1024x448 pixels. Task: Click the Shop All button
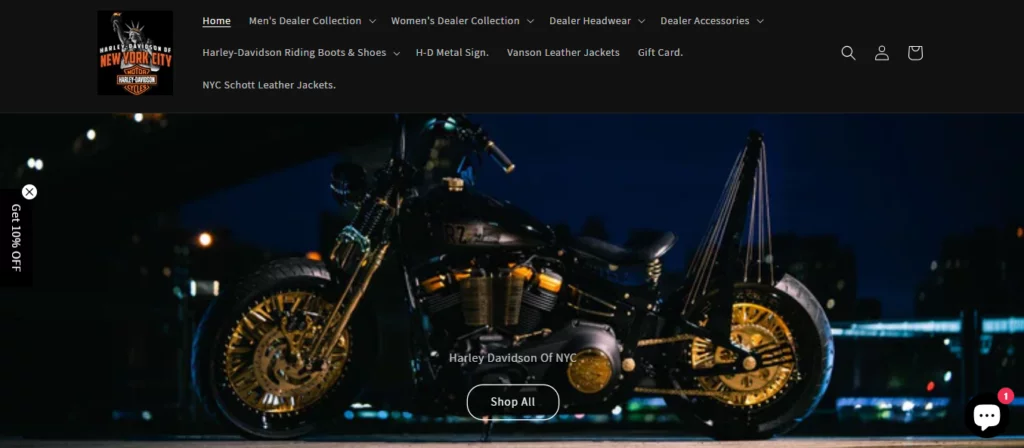pos(513,402)
